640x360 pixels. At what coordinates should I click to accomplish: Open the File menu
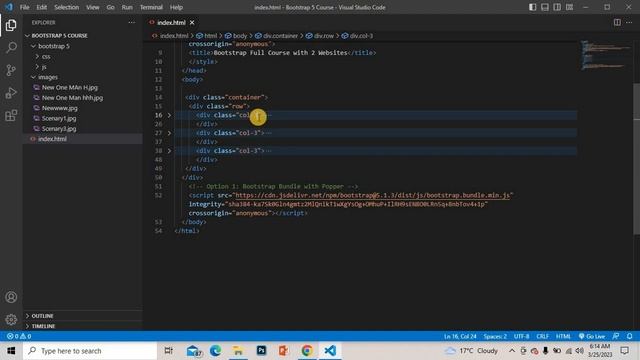[24, 7]
